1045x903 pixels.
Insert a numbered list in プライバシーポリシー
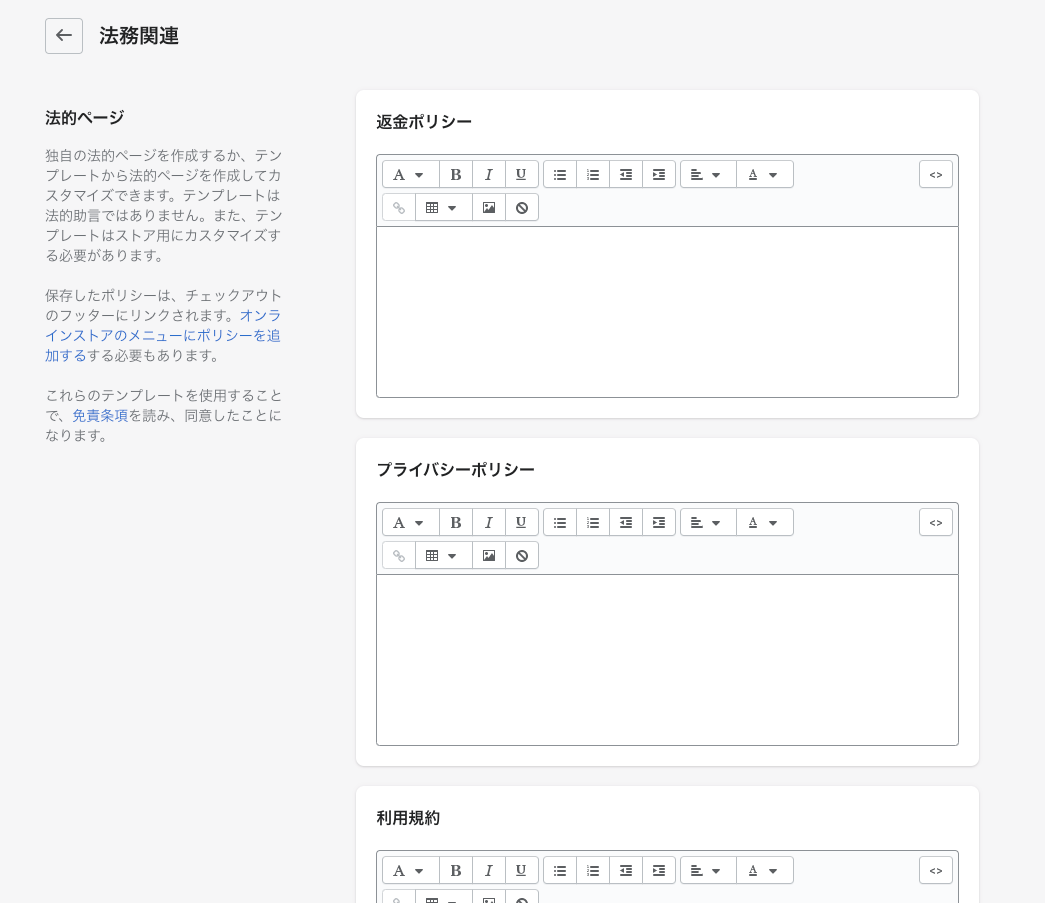(x=593, y=522)
